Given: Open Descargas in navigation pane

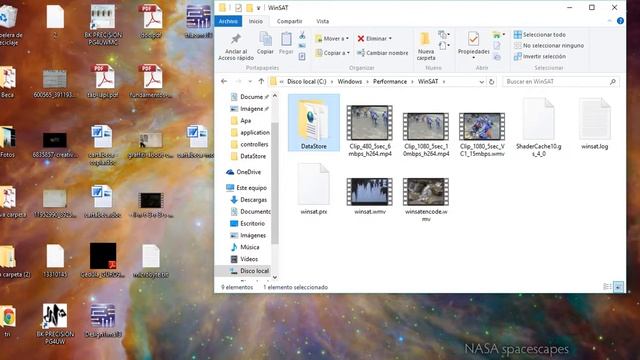Looking at the screenshot, I should (249, 200).
